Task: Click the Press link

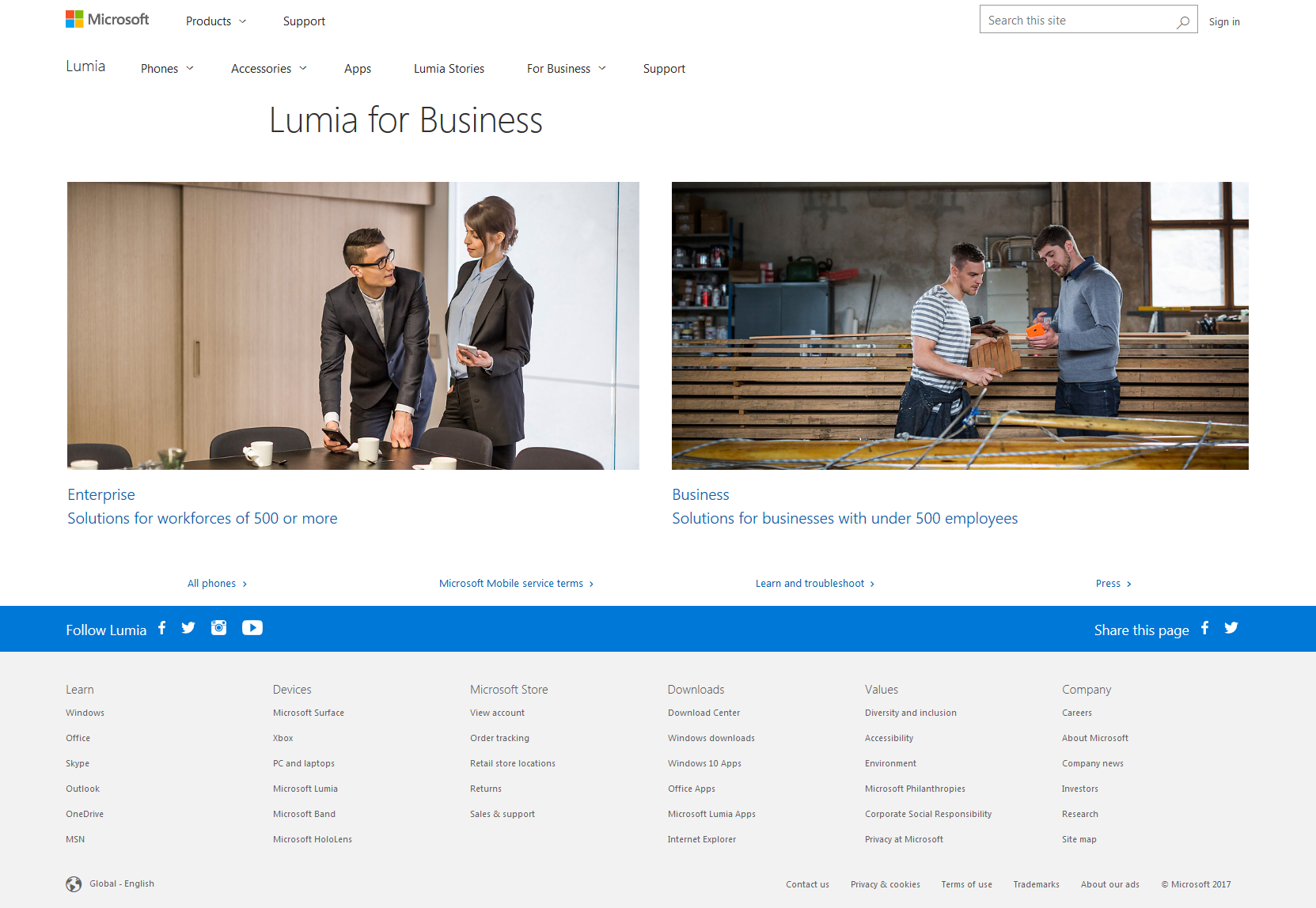Action: tap(1113, 584)
